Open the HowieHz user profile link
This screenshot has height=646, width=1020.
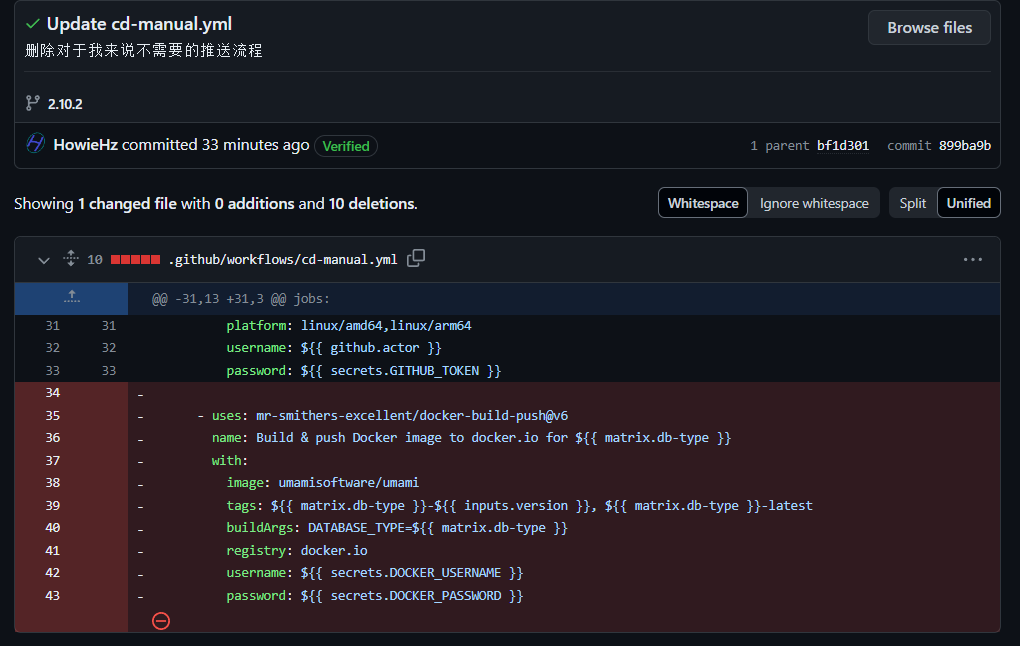pos(85,144)
